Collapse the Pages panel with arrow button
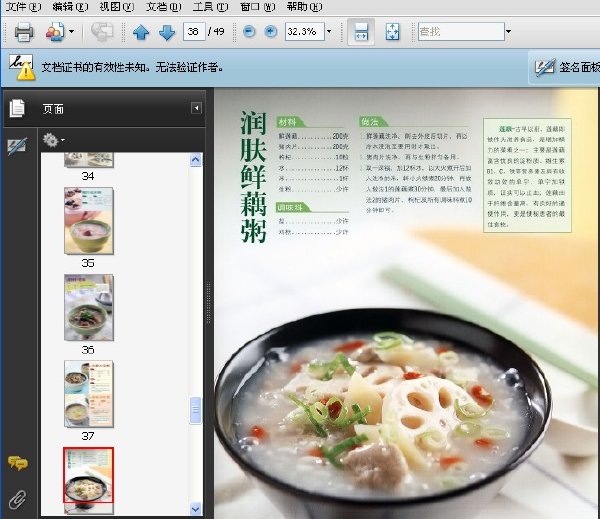 point(196,108)
